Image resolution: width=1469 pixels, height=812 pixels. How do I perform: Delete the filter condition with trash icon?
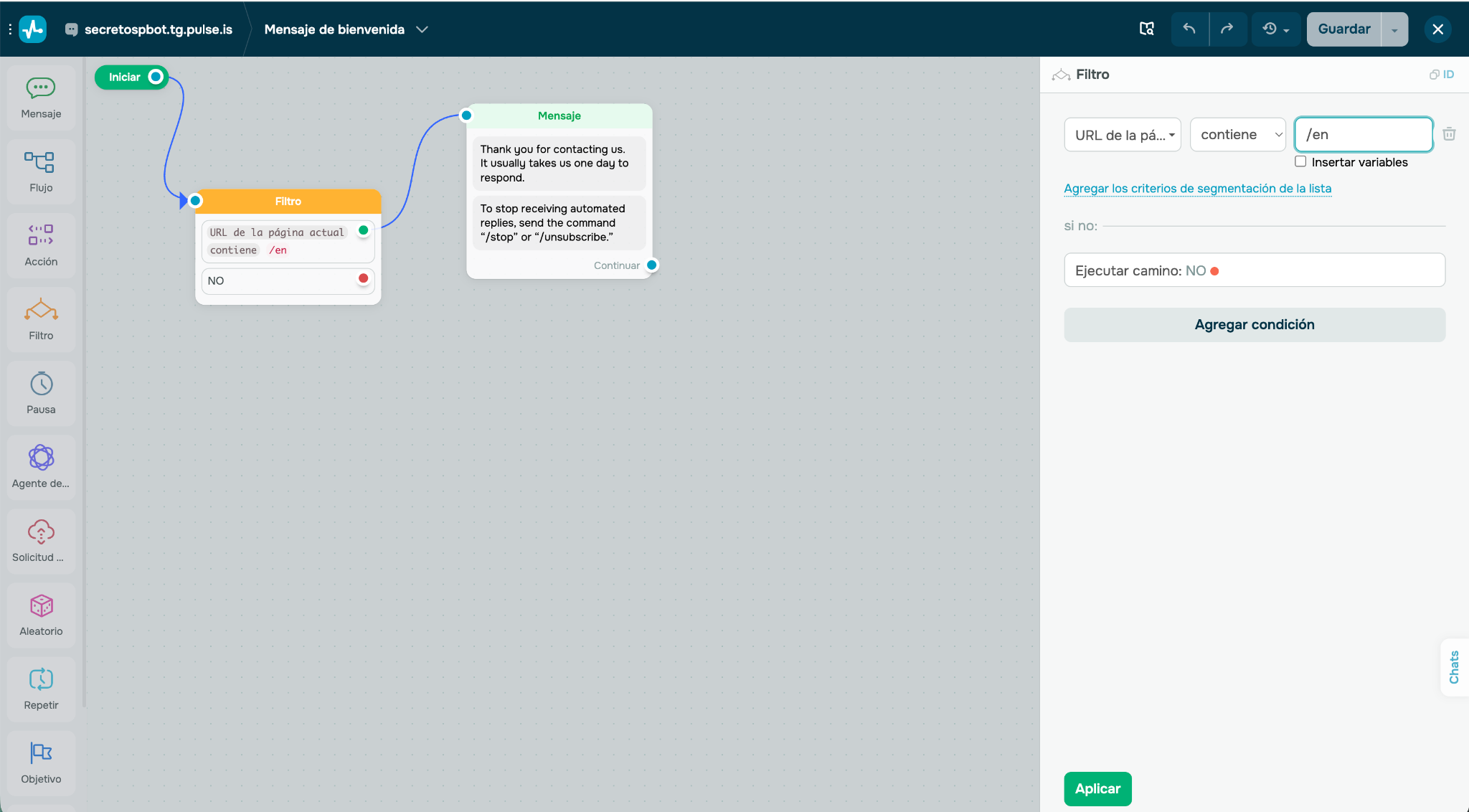[x=1449, y=134]
